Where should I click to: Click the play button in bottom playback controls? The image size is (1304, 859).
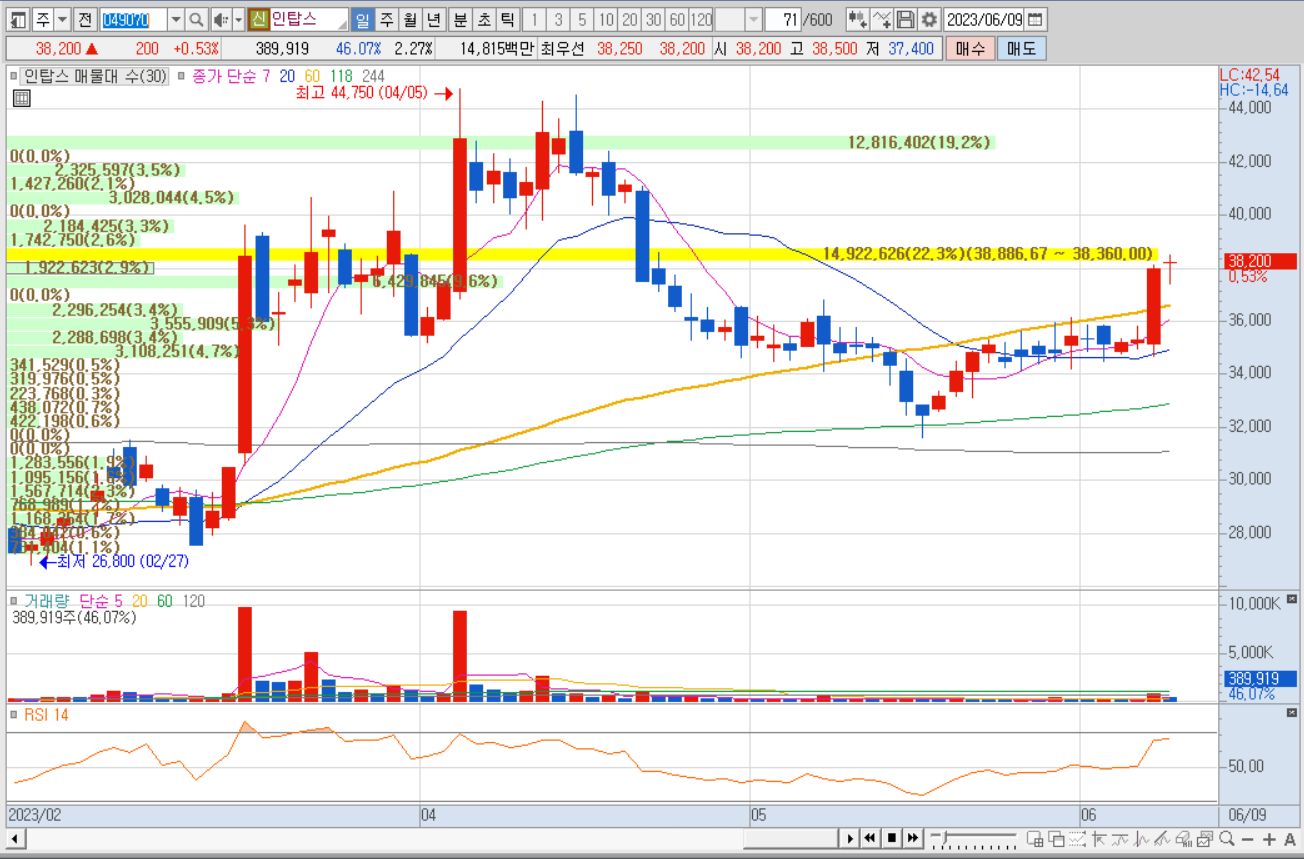850,838
